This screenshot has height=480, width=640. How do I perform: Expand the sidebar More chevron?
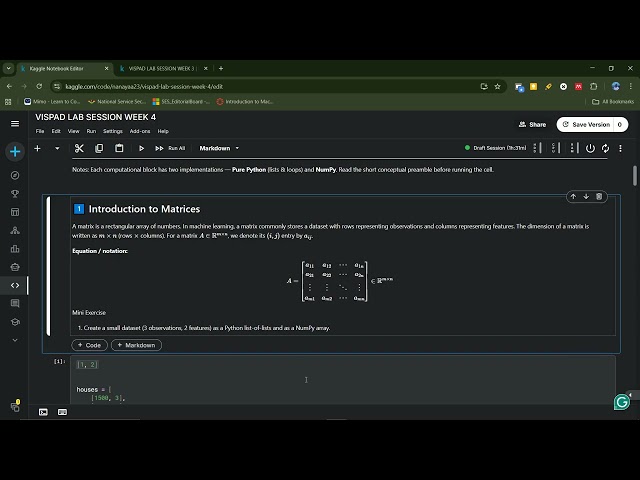coord(15,340)
